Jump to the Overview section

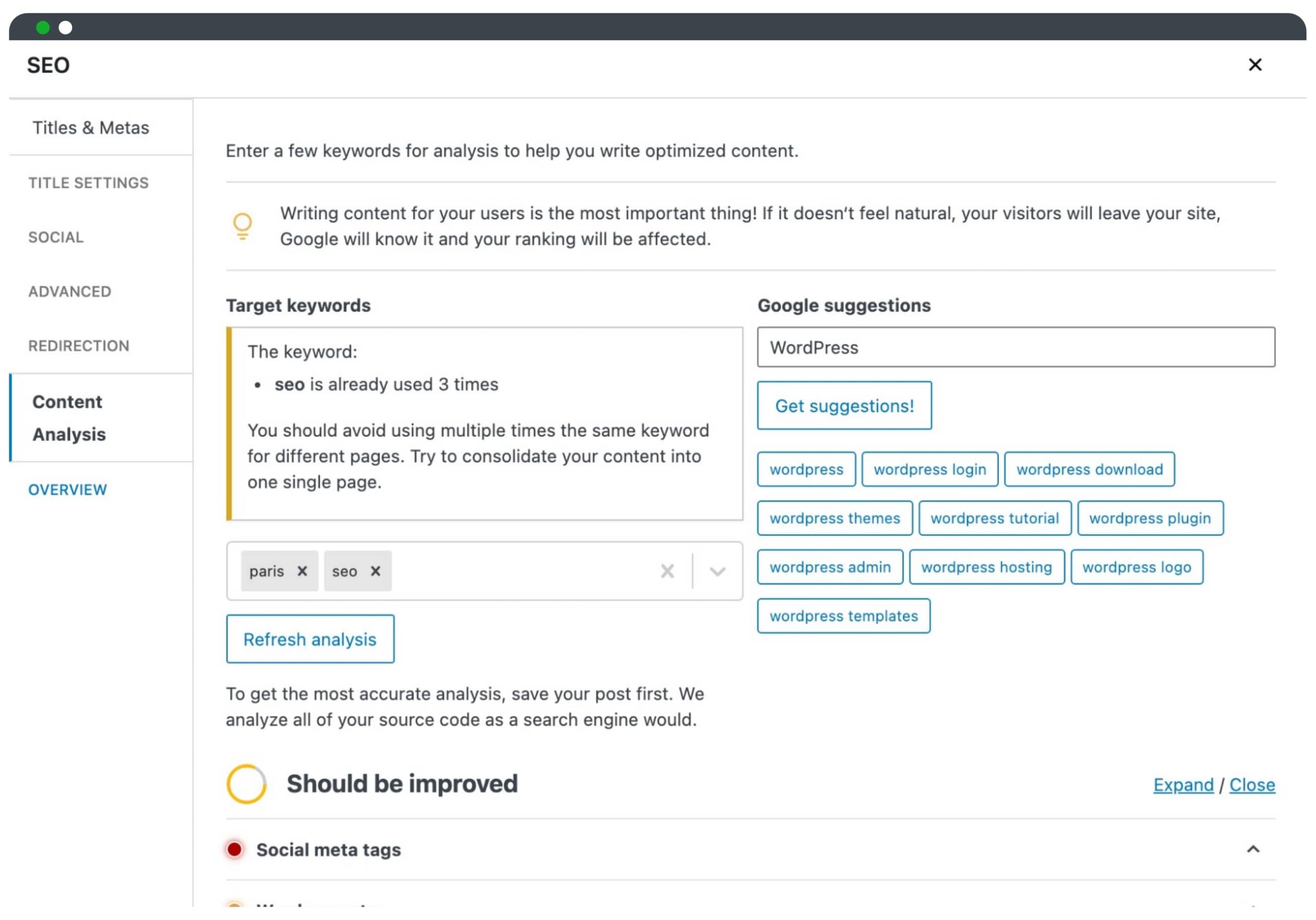pyautogui.click(x=68, y=489)
